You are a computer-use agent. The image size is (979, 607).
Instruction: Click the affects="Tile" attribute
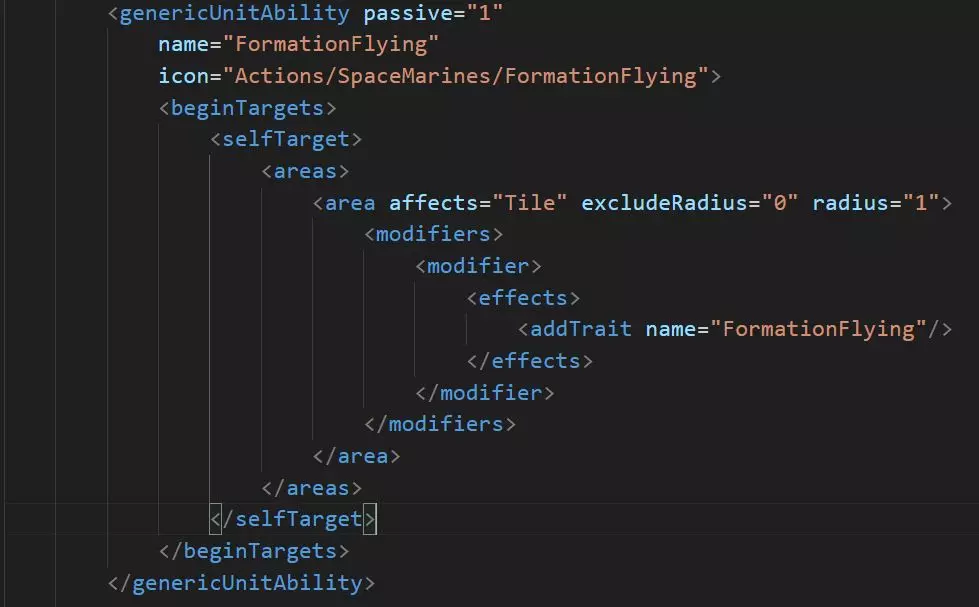[478, 204]
